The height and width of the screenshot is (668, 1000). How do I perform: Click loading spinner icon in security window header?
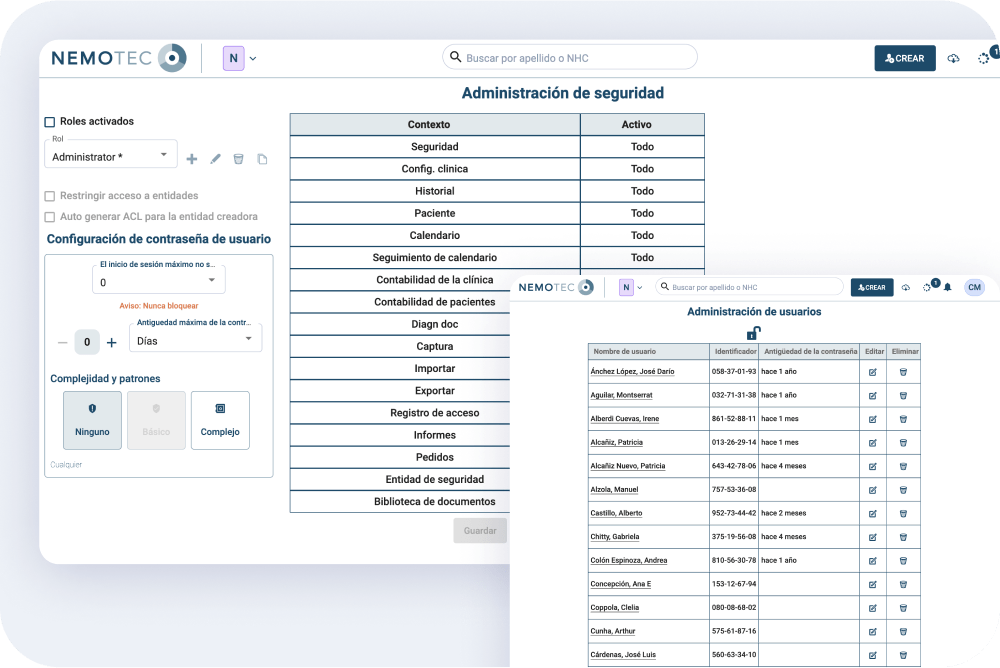click(984, 58)
